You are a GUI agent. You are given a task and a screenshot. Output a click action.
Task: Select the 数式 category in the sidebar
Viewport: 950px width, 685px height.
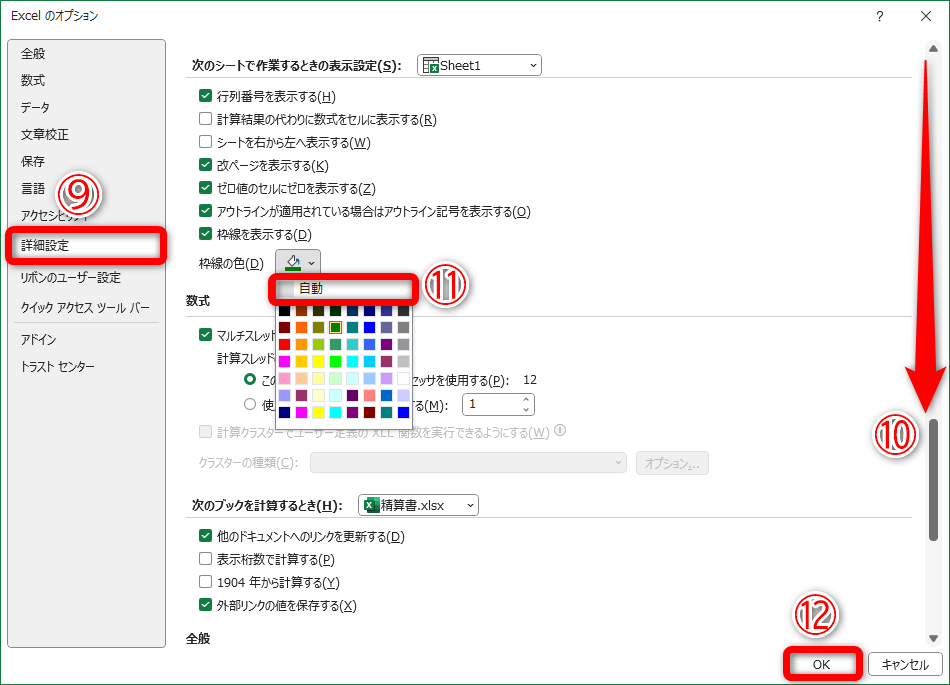click(x=33, y=80)
